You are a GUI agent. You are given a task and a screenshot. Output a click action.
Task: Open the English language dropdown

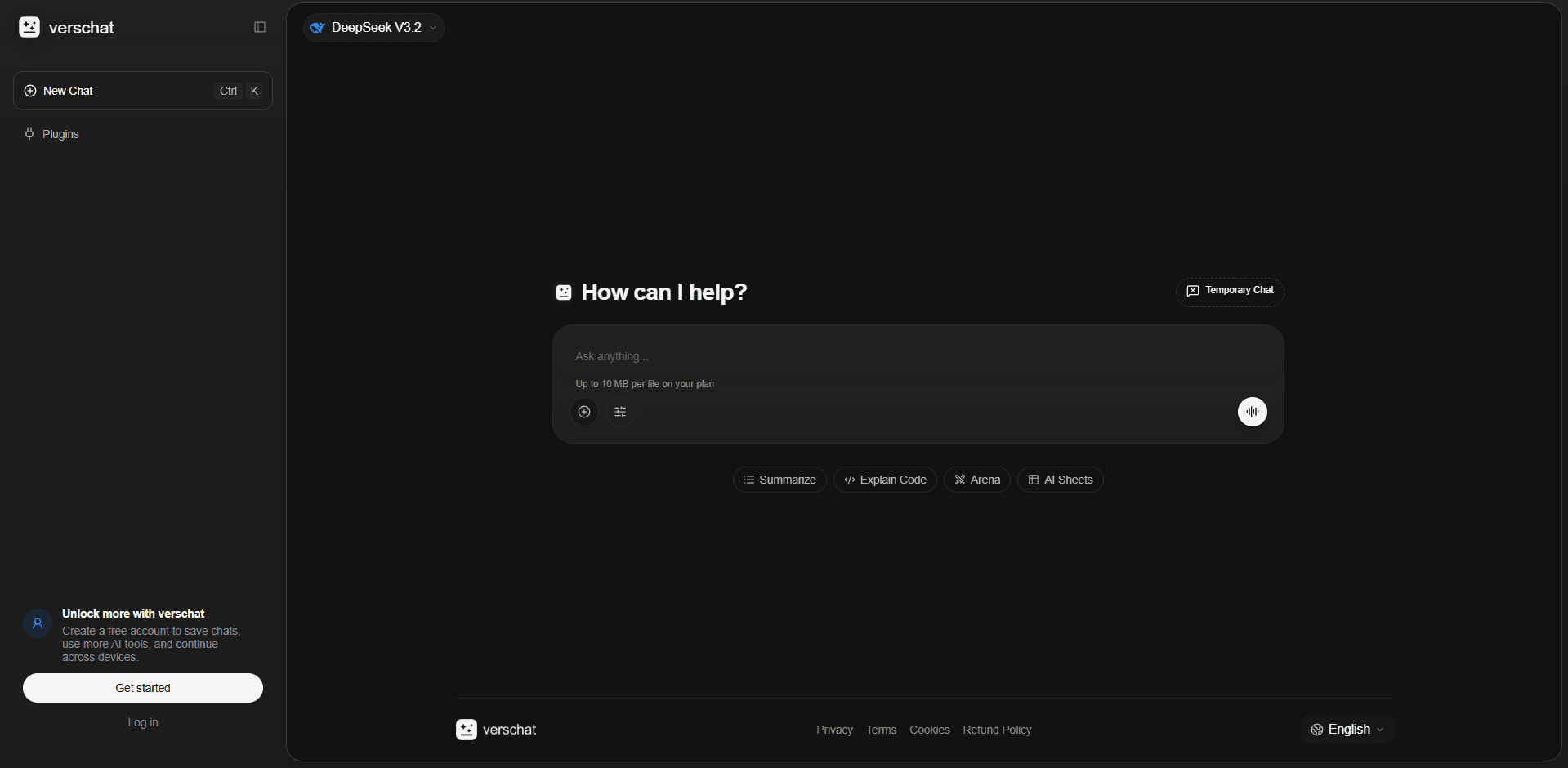(1347, 730)
